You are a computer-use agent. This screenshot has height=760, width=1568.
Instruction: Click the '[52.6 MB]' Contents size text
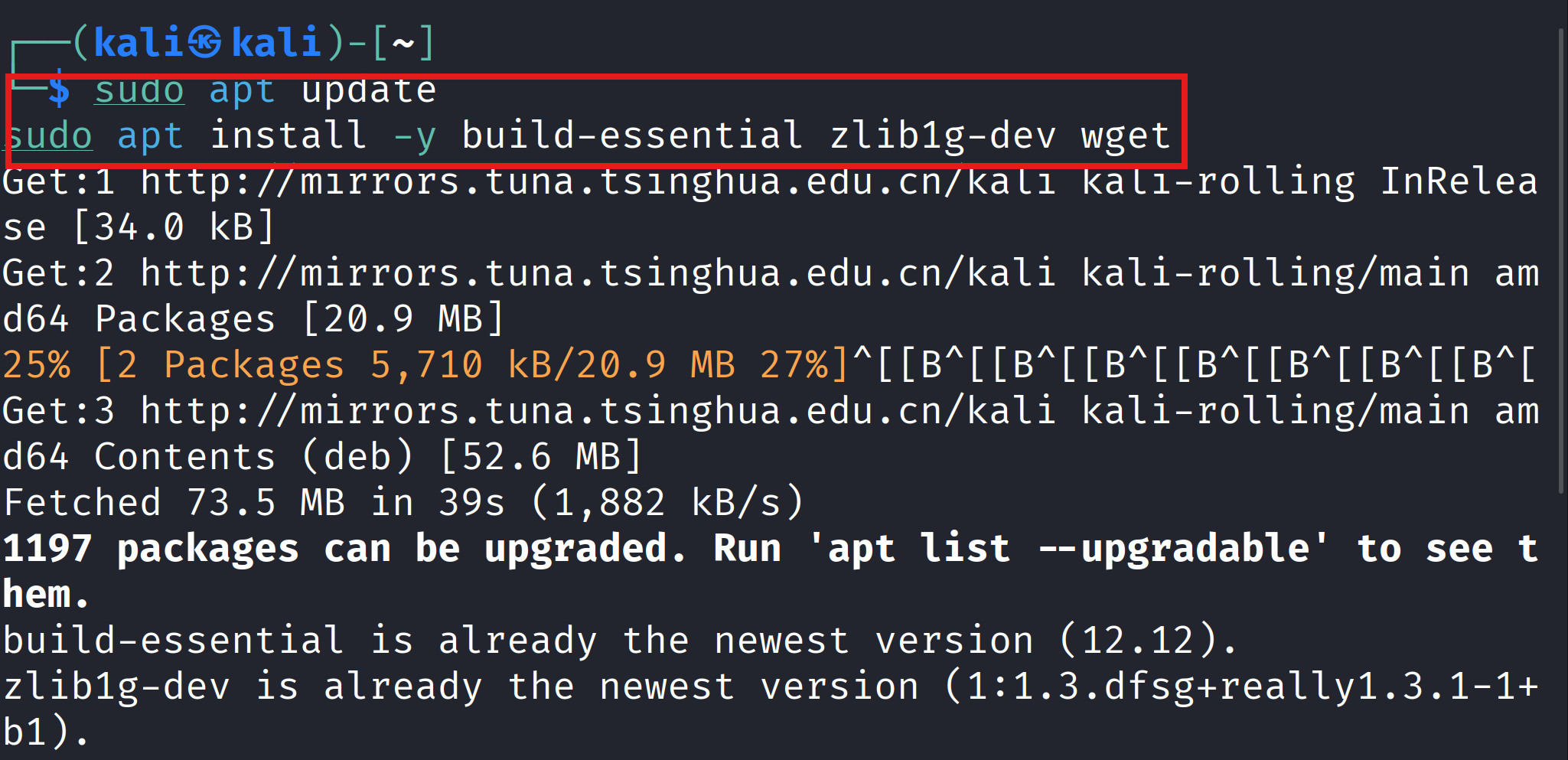[x=541, y=457]
